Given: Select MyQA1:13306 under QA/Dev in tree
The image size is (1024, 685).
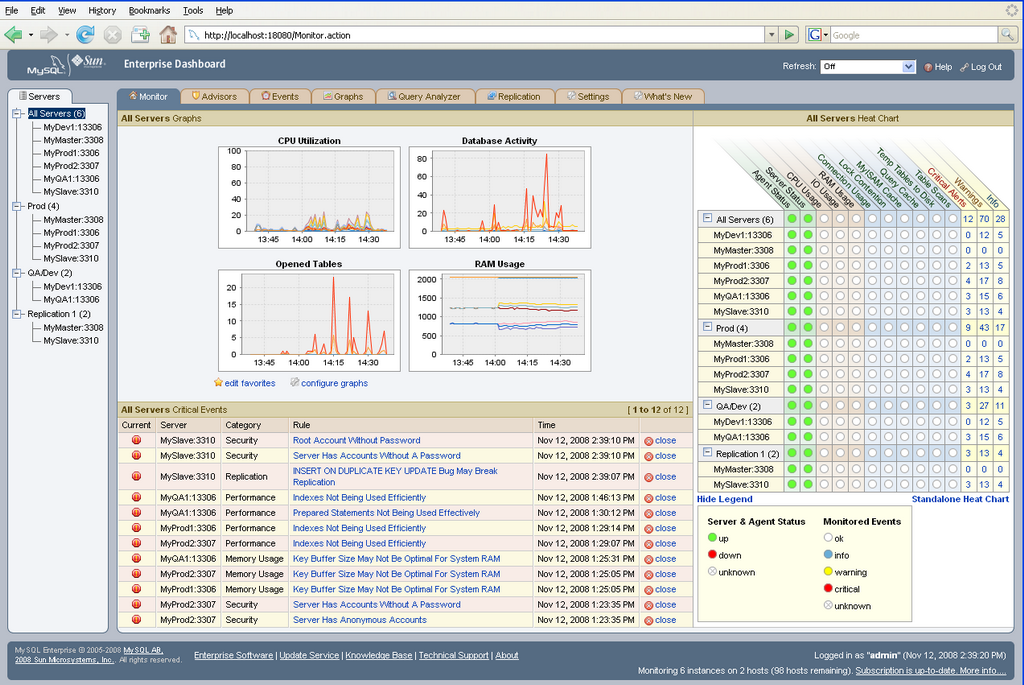Looking at the screenshot, I should tap(71, 300).
